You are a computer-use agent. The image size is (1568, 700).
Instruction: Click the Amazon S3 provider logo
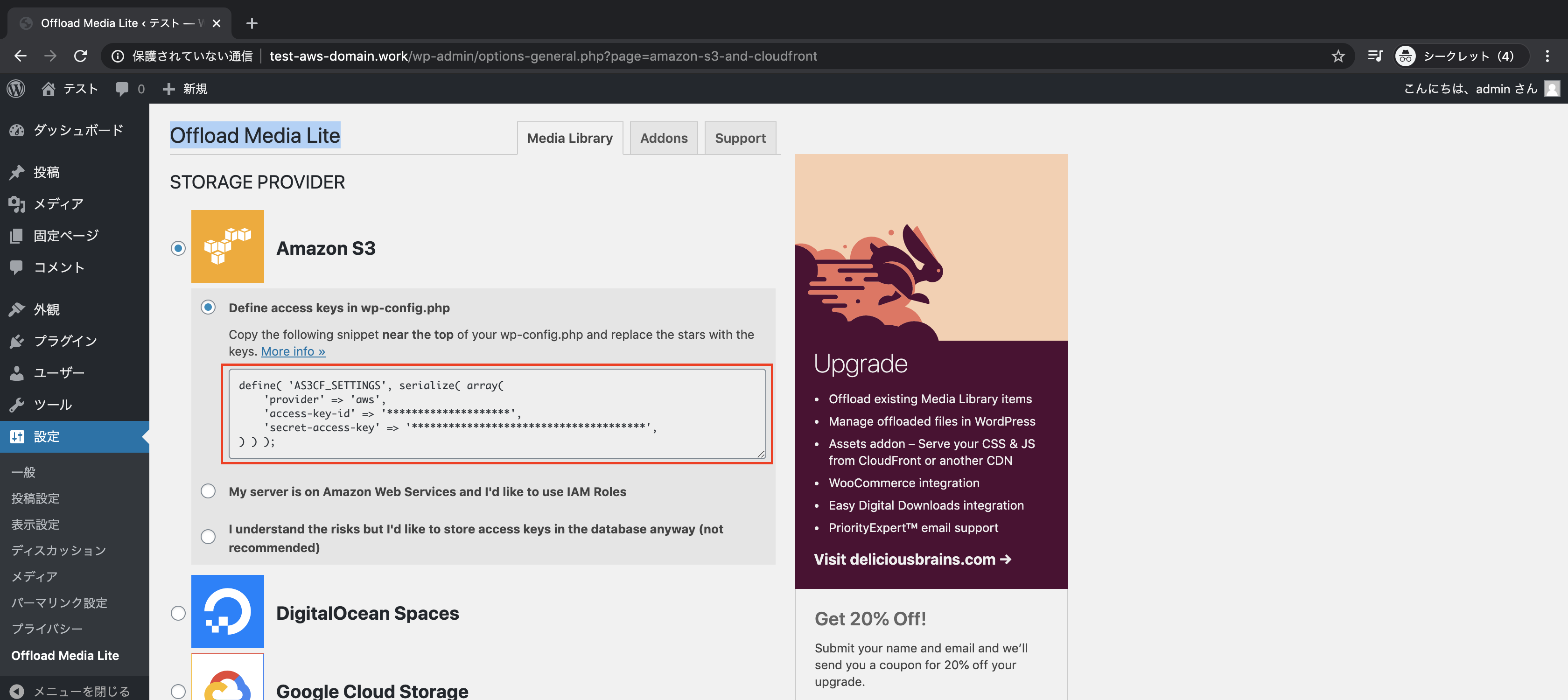(227, 246)
